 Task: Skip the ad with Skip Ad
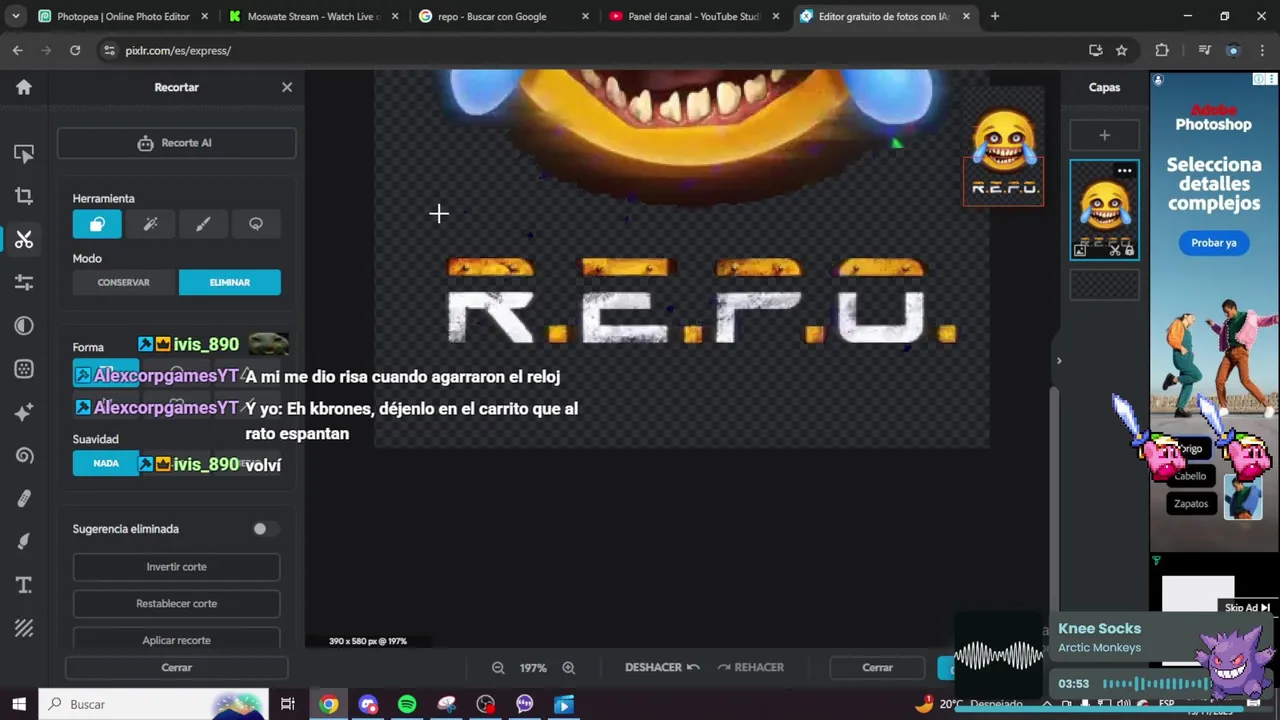point(1247,608)
